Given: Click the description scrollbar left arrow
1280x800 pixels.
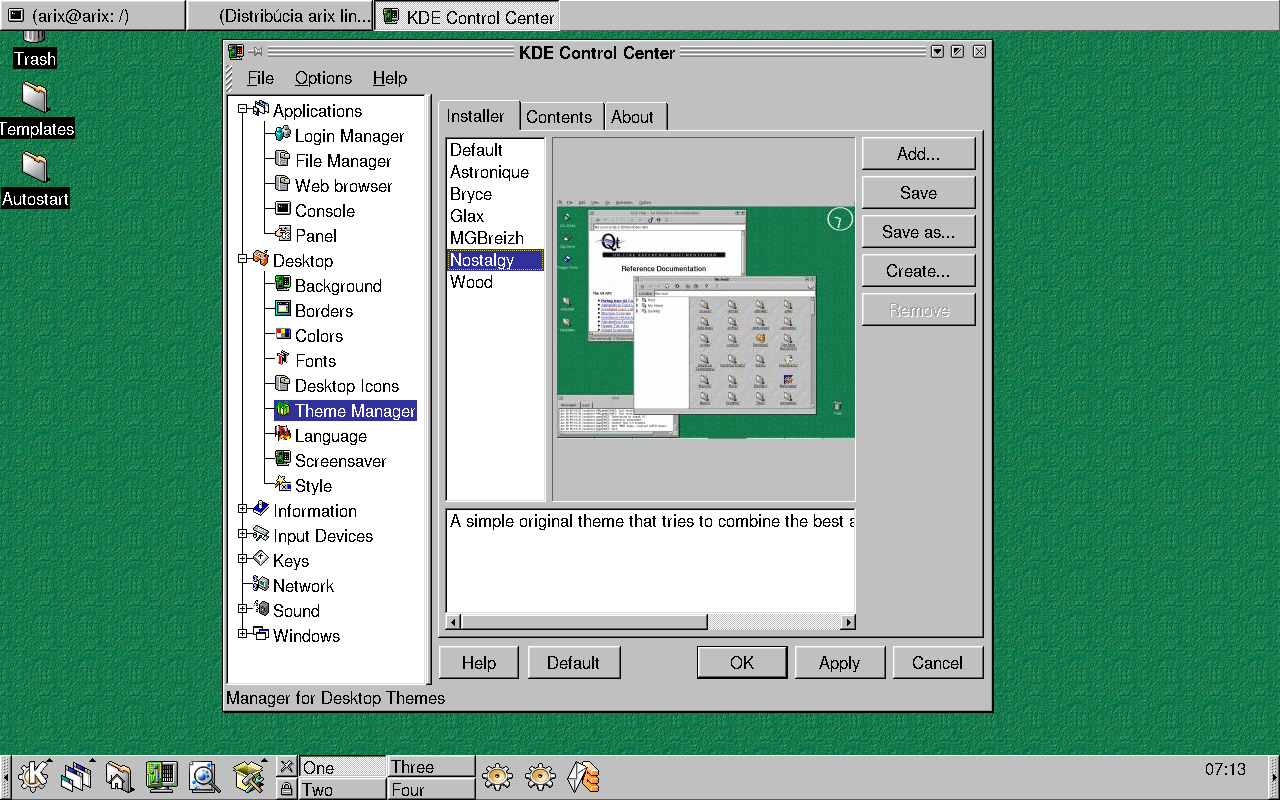Looking at the screenshot, I should (453, 622).
